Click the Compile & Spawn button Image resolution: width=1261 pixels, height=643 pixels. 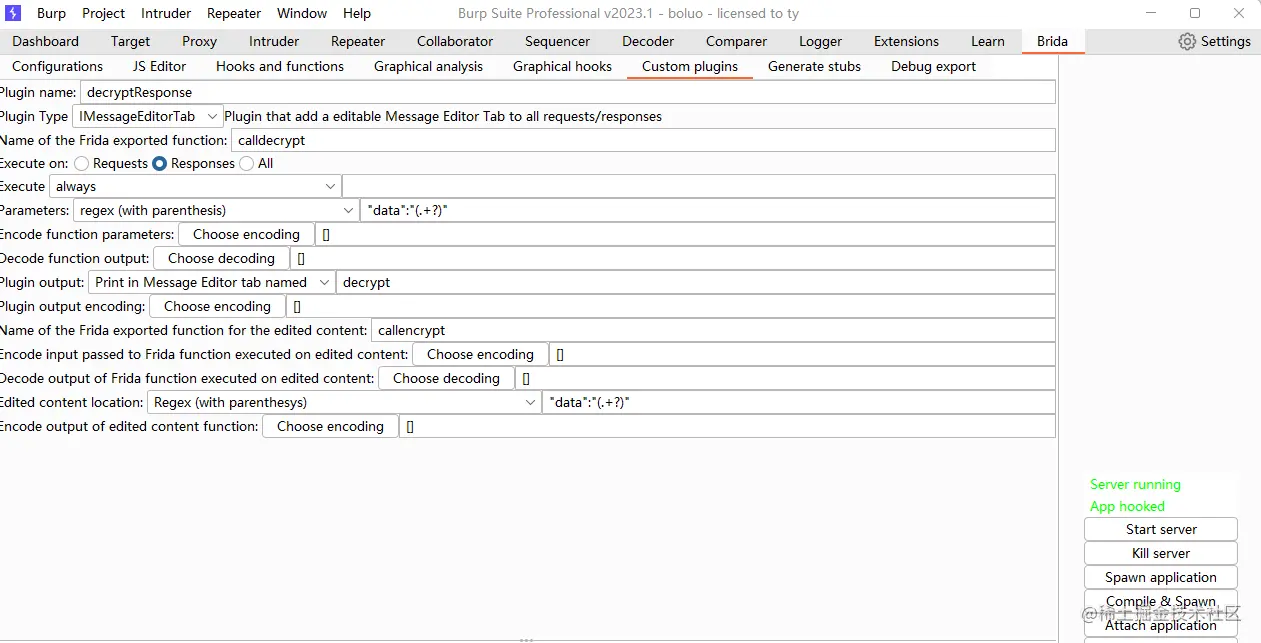click(1161, 601)
